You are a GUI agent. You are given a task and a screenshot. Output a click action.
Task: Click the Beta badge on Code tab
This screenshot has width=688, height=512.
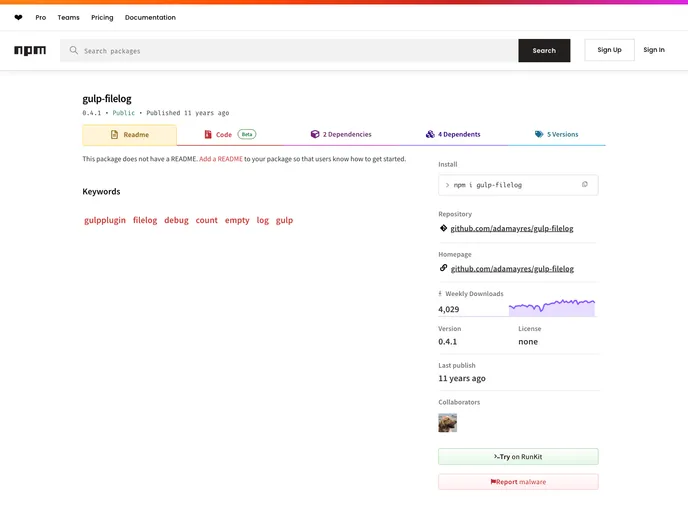click(x=247, y=134)
